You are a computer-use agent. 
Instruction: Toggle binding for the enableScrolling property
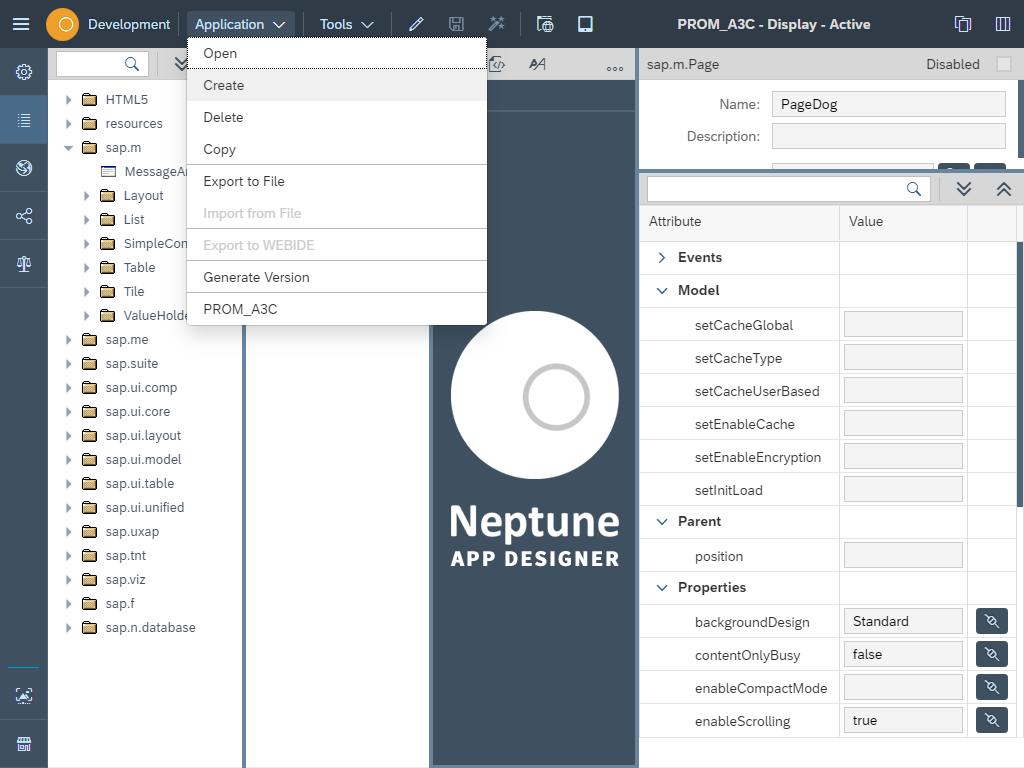coord(991,720)
